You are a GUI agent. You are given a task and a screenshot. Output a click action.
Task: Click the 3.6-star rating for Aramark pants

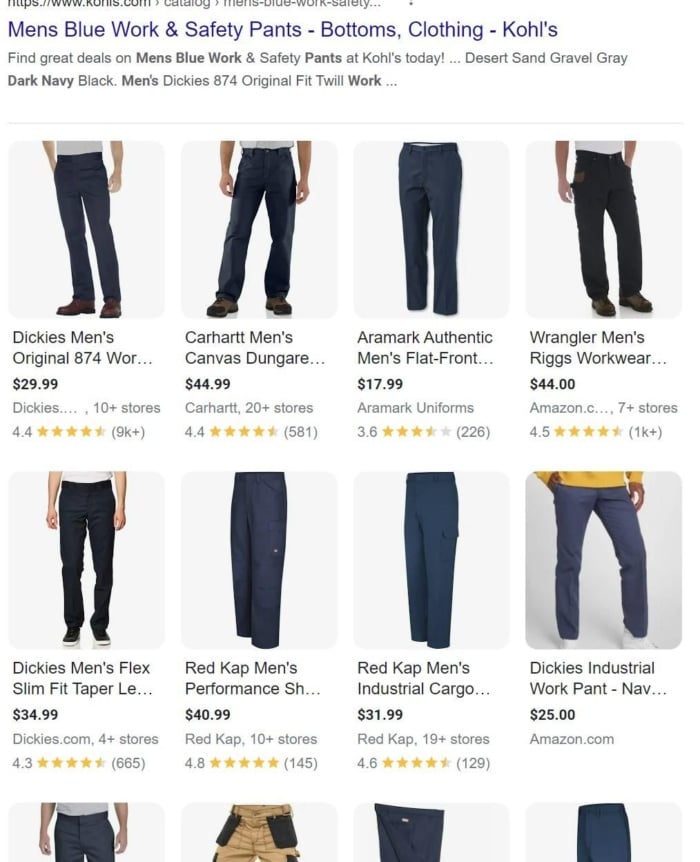[x=423, y=432]
